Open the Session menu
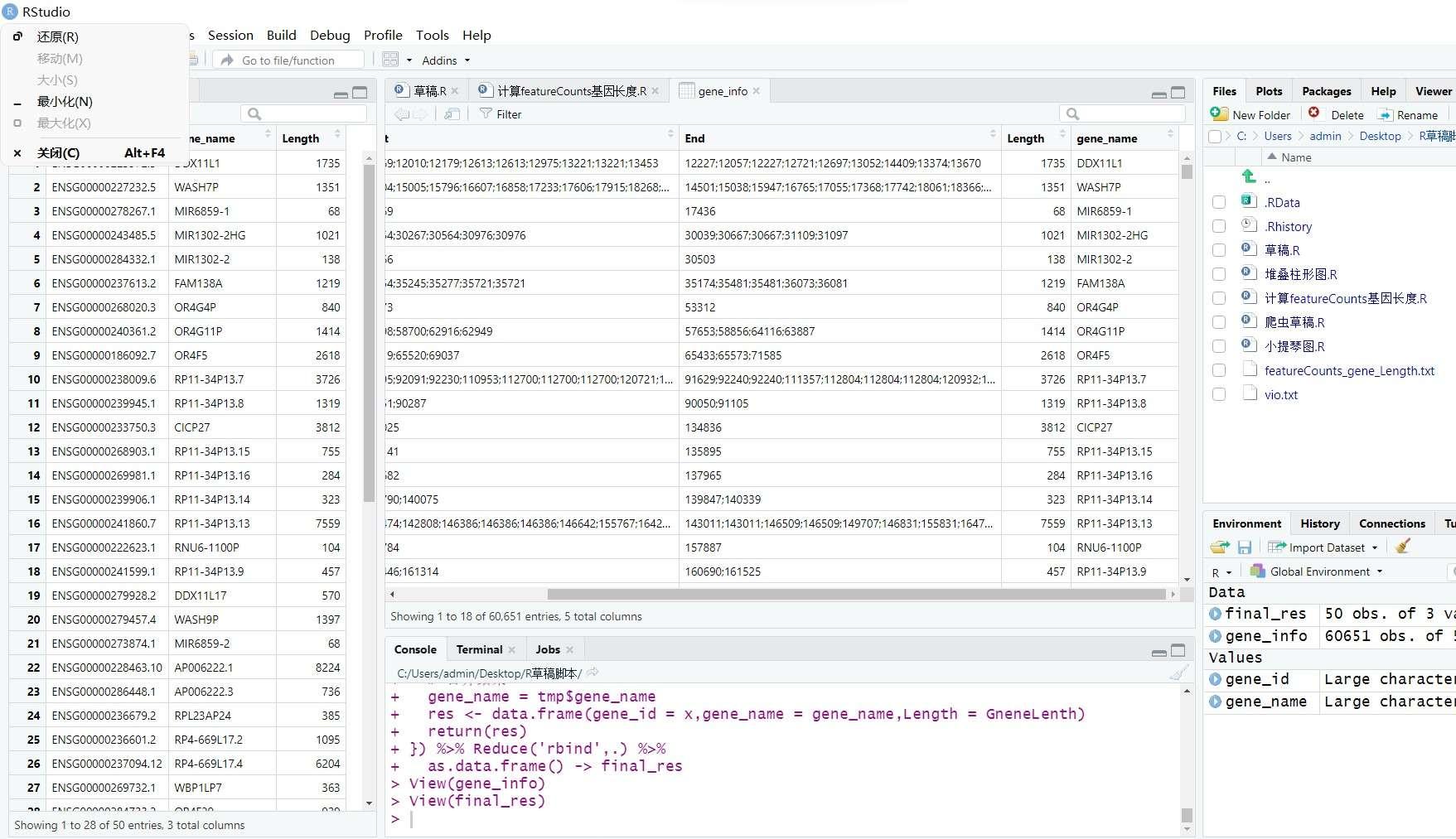Image resolution: width=1456 pixels, height=839 pixels. click(230, 35)
